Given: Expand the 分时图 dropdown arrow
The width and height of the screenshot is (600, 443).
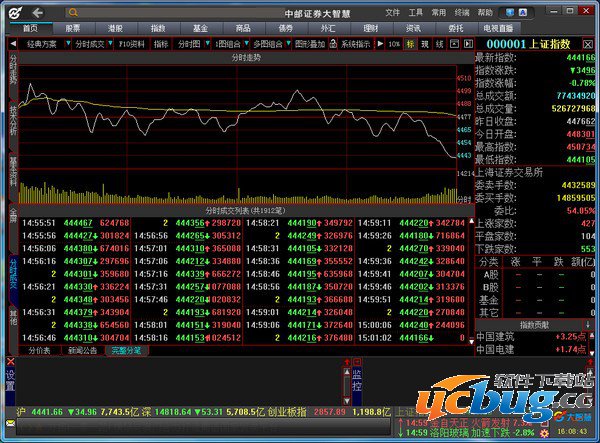Looking at the screenshot, I should (x=207, y=44).
